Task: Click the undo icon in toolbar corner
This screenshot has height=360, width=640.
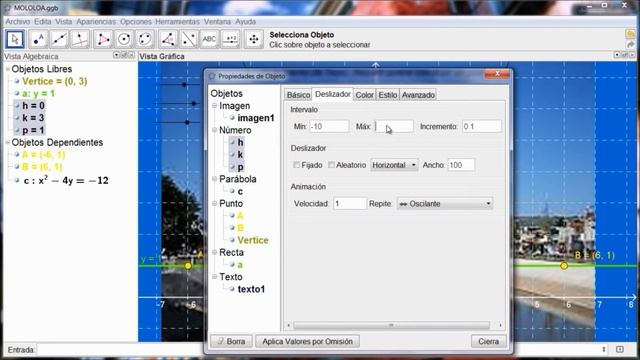Action: tap(631, 34)
